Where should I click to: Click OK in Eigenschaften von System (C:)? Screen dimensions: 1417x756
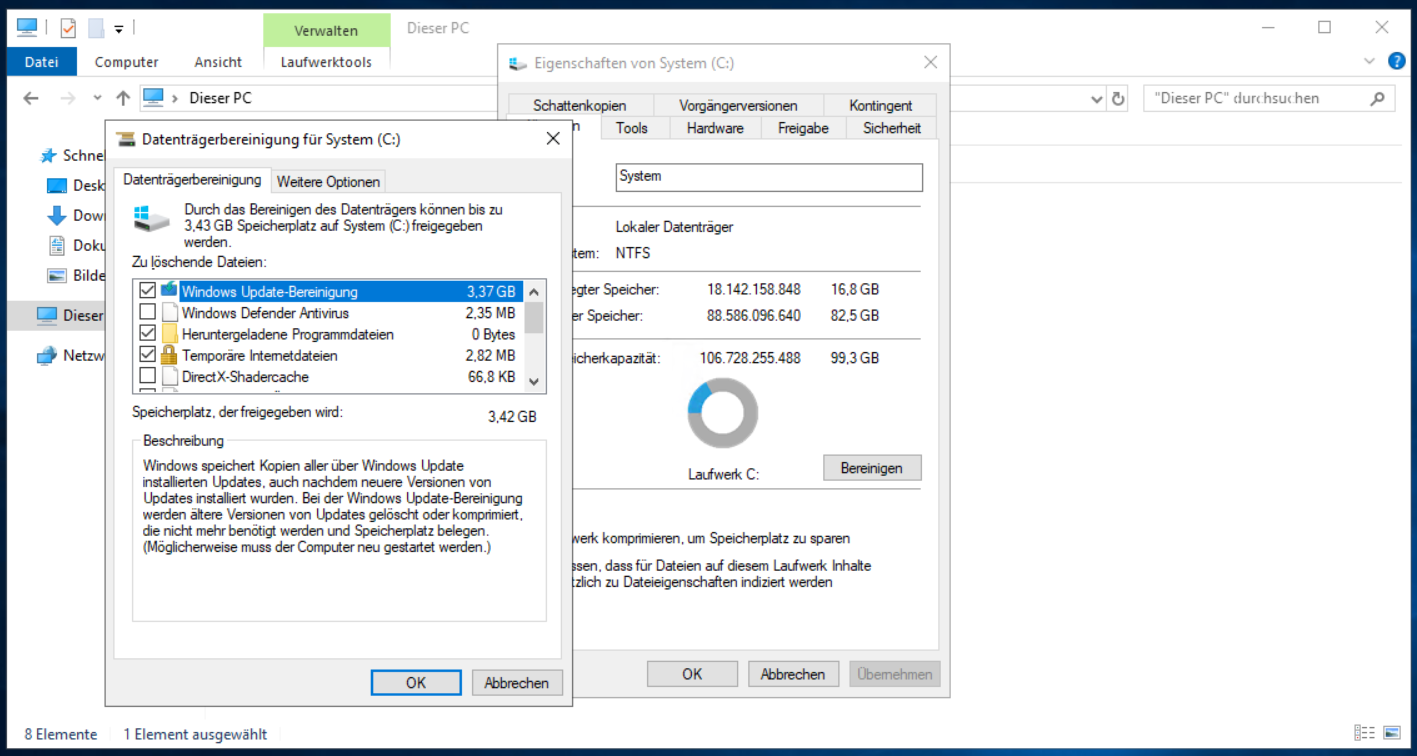tap(692, 674)
